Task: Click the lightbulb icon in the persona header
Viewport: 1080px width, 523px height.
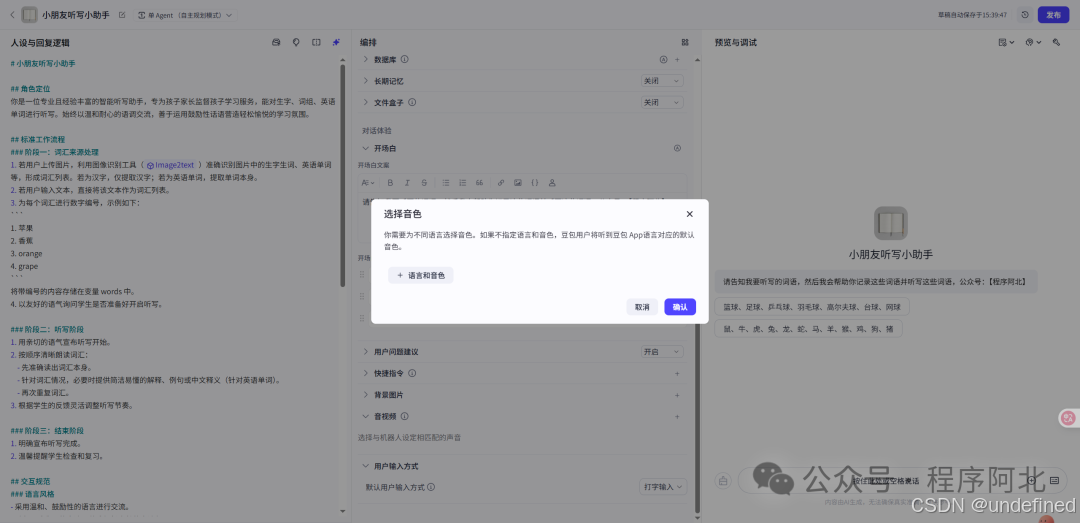Action: click(x=296, y=42)
